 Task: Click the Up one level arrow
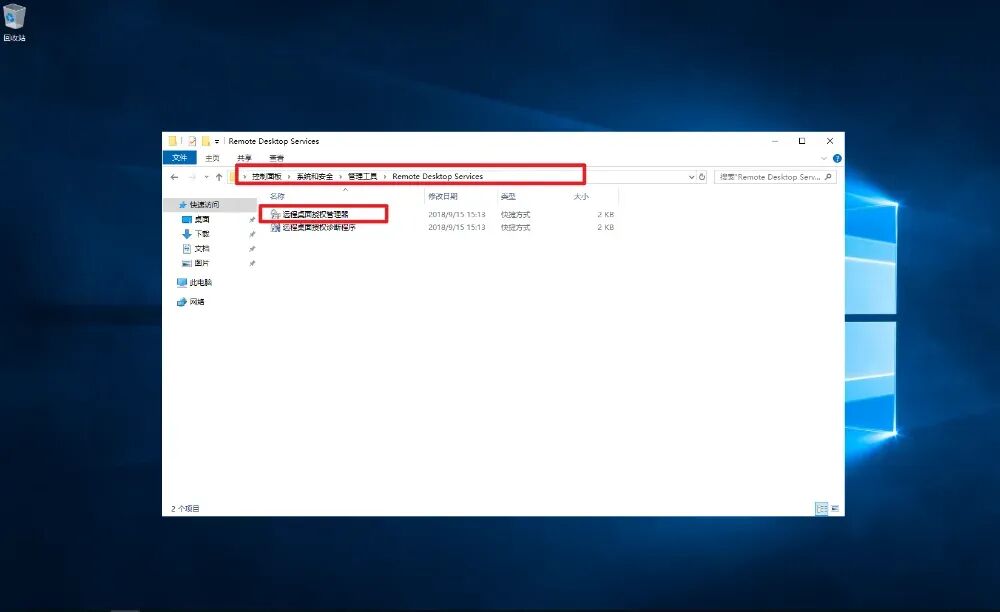pos(219,177)
